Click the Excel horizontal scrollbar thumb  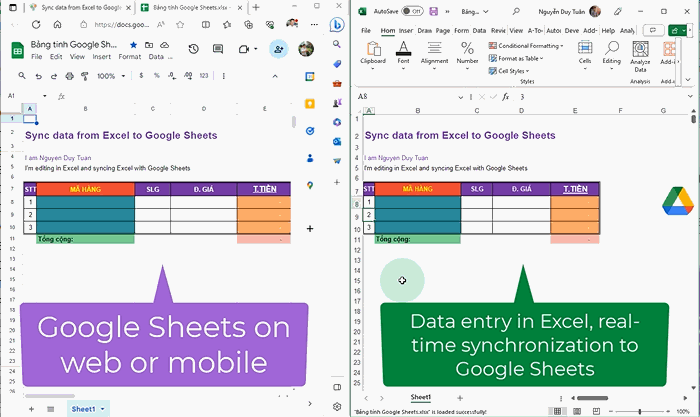(592, 398)
